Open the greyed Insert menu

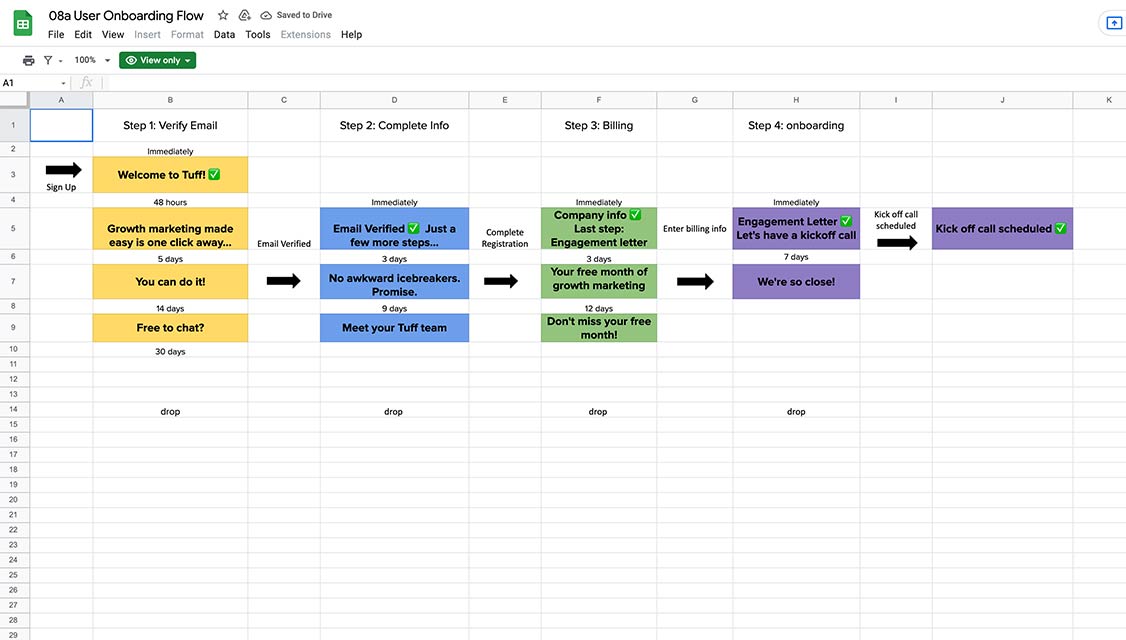[147, 34]
